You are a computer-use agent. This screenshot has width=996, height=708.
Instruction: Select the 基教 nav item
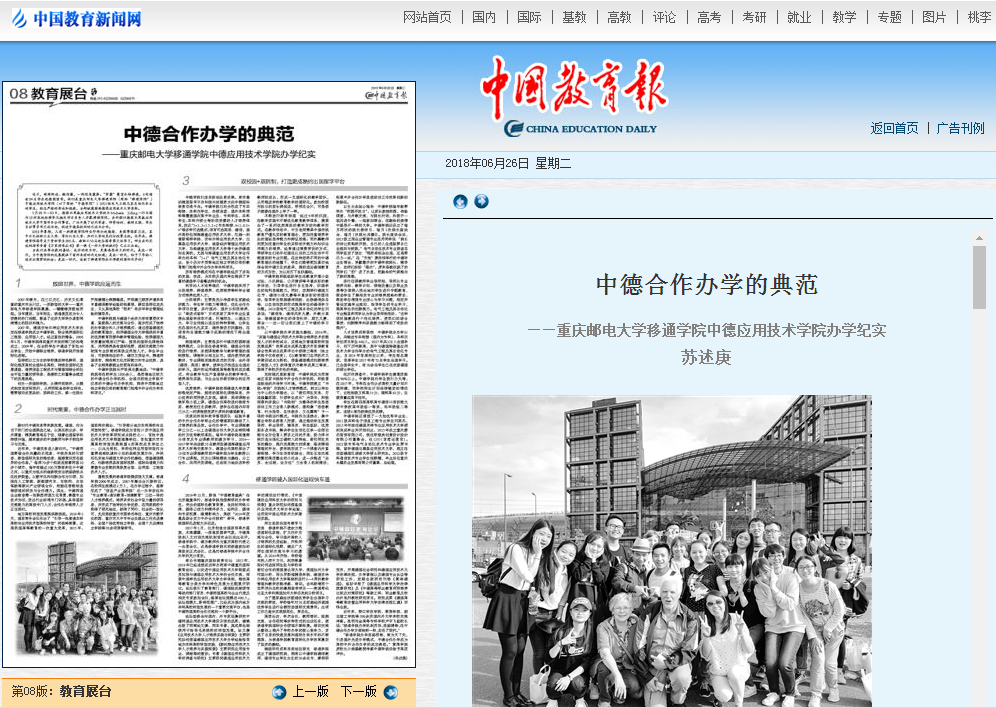(x=574, y=17)
